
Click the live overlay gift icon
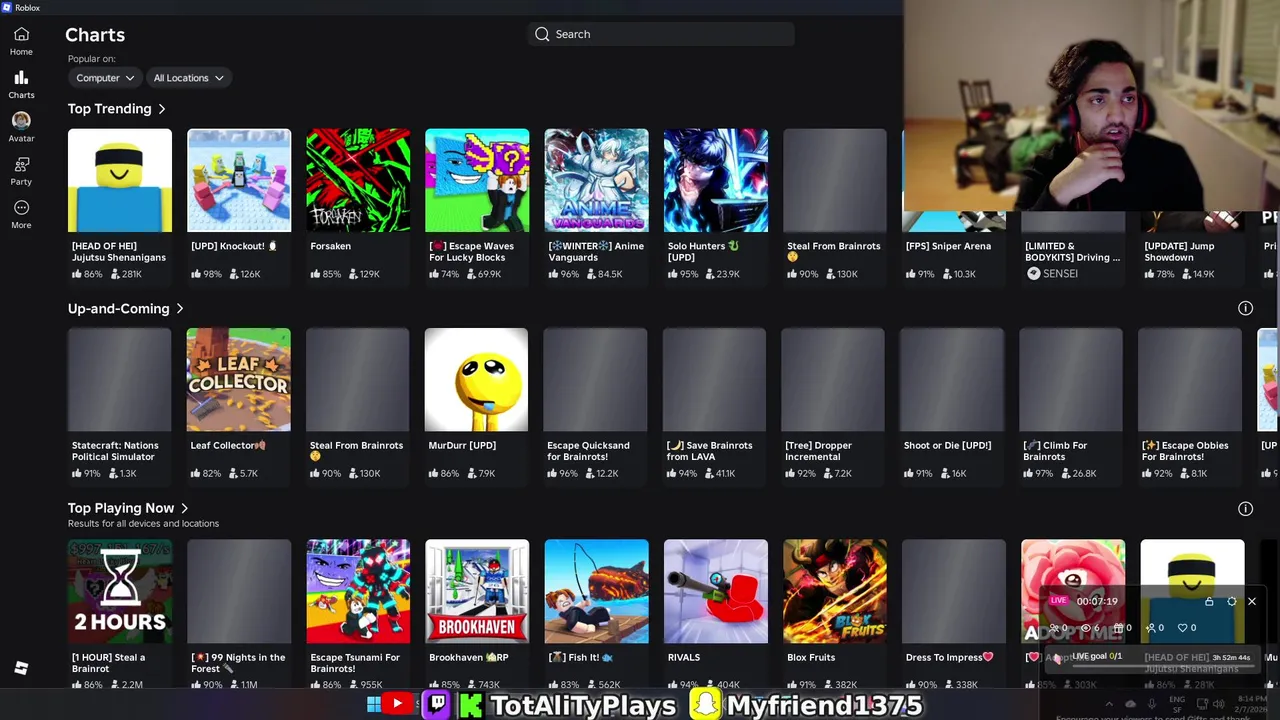click(x=1119, y=628)
